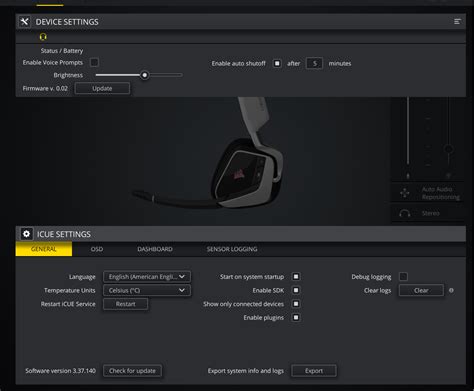The height and width of the screenshot is (391, 474).
Task: Select the Stereo headphone icon
Action: (x=405, y=213)
